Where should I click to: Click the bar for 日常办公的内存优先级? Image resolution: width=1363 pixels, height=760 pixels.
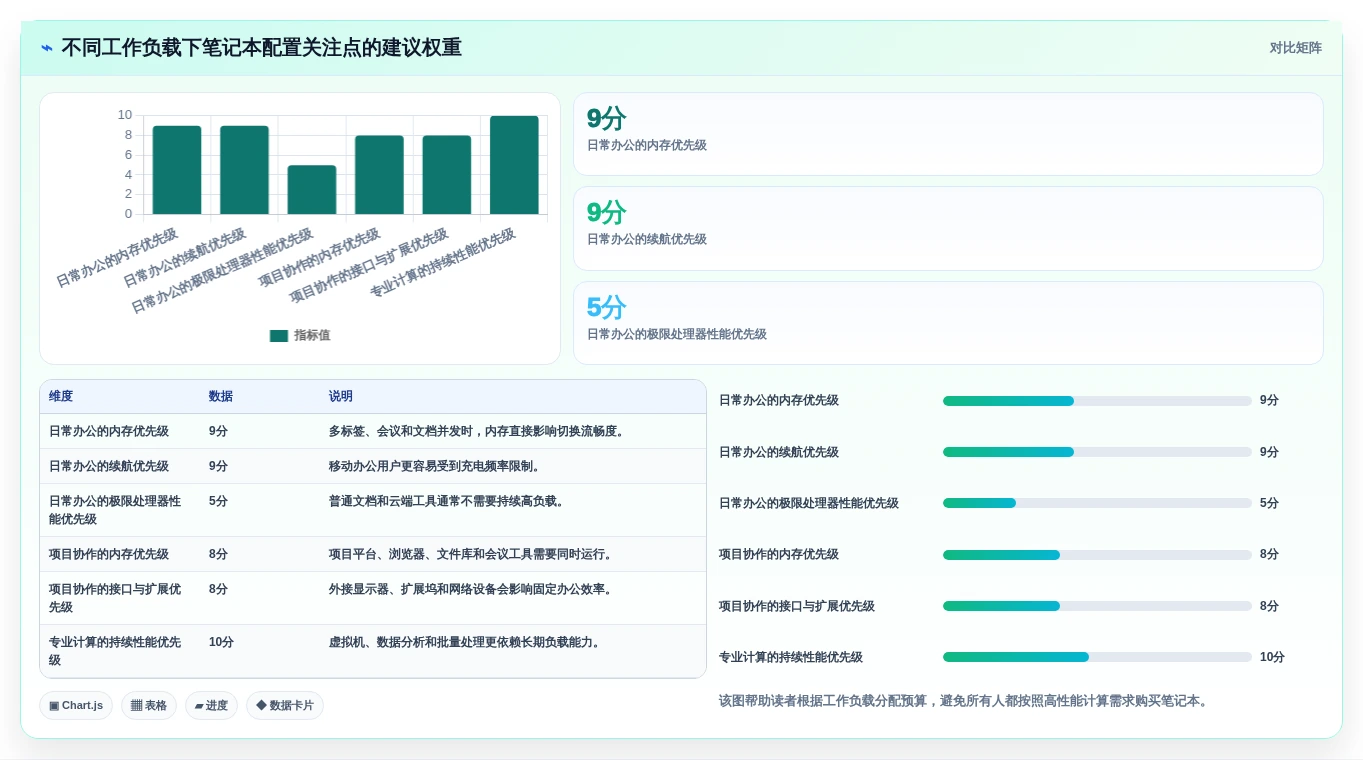[x=177, y=170]
